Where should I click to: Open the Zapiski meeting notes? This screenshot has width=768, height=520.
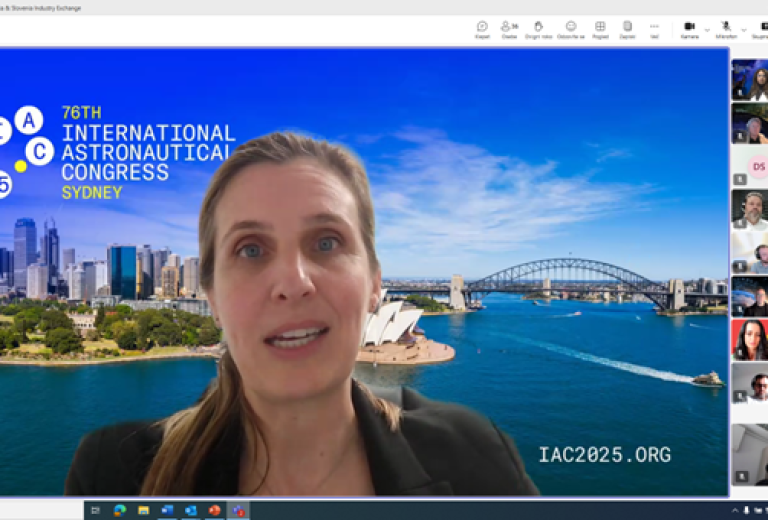627,29
